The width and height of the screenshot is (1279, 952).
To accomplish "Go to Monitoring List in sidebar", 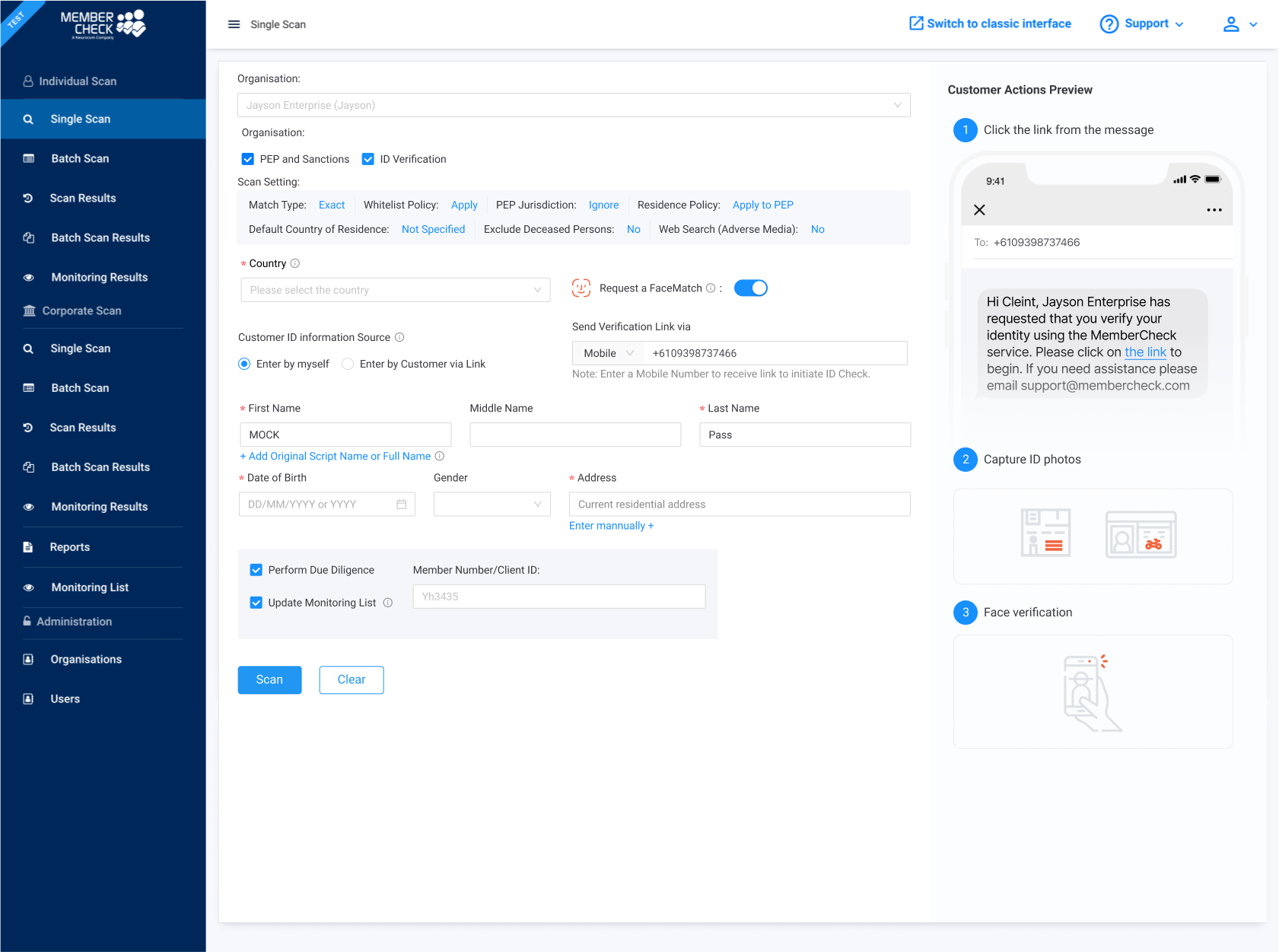I will point(90,587).
